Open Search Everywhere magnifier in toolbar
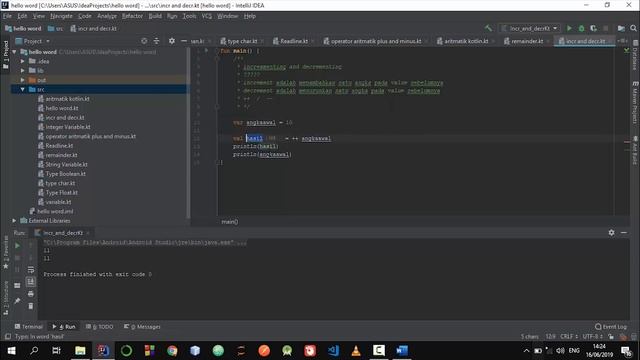Image resolution: width=640 pixels, height=360 pixels. (x=633, y=28)
